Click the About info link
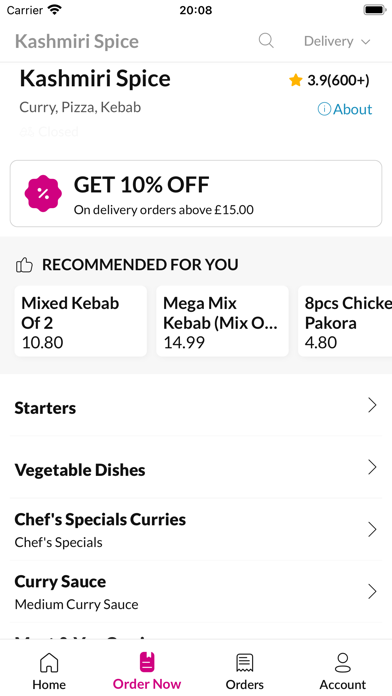392x696 pixels. point(345,109)
